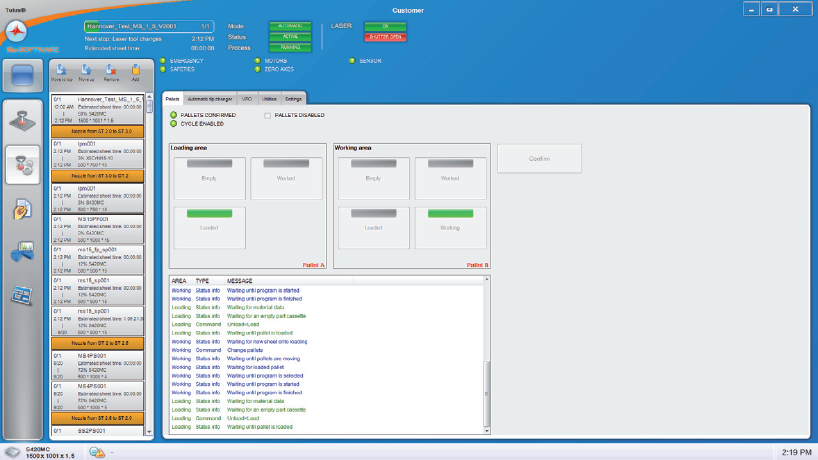
Task: Click the Loaded slot in Loading area
Action: 210,223
